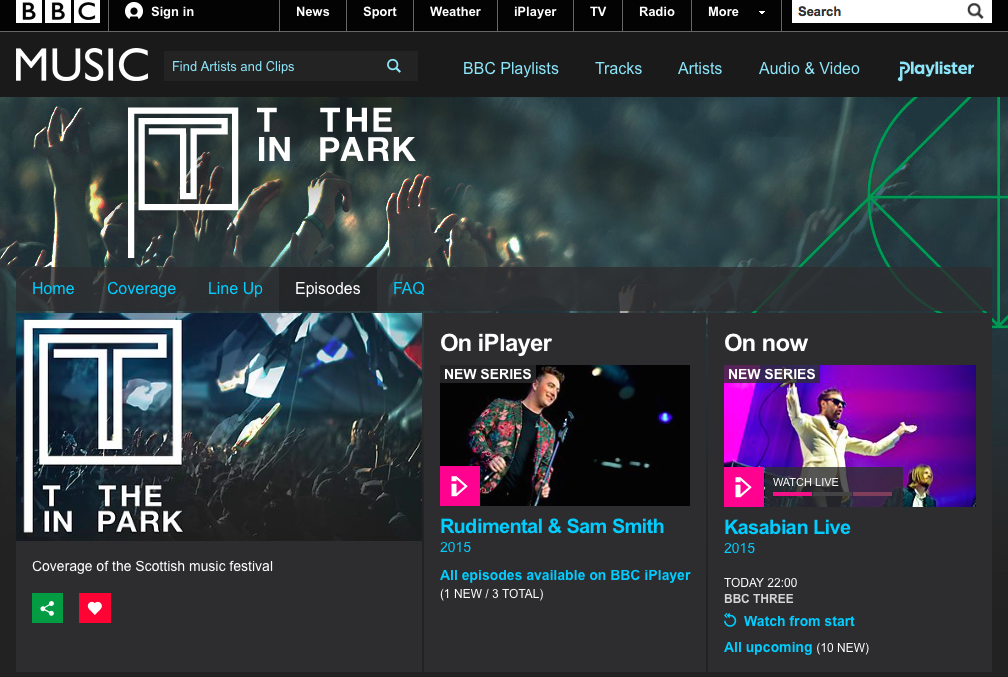Click the pink iPlayer play icon on Rudimental image
This screenshot has width=1008, height=677.
click(x=460, y=486)
